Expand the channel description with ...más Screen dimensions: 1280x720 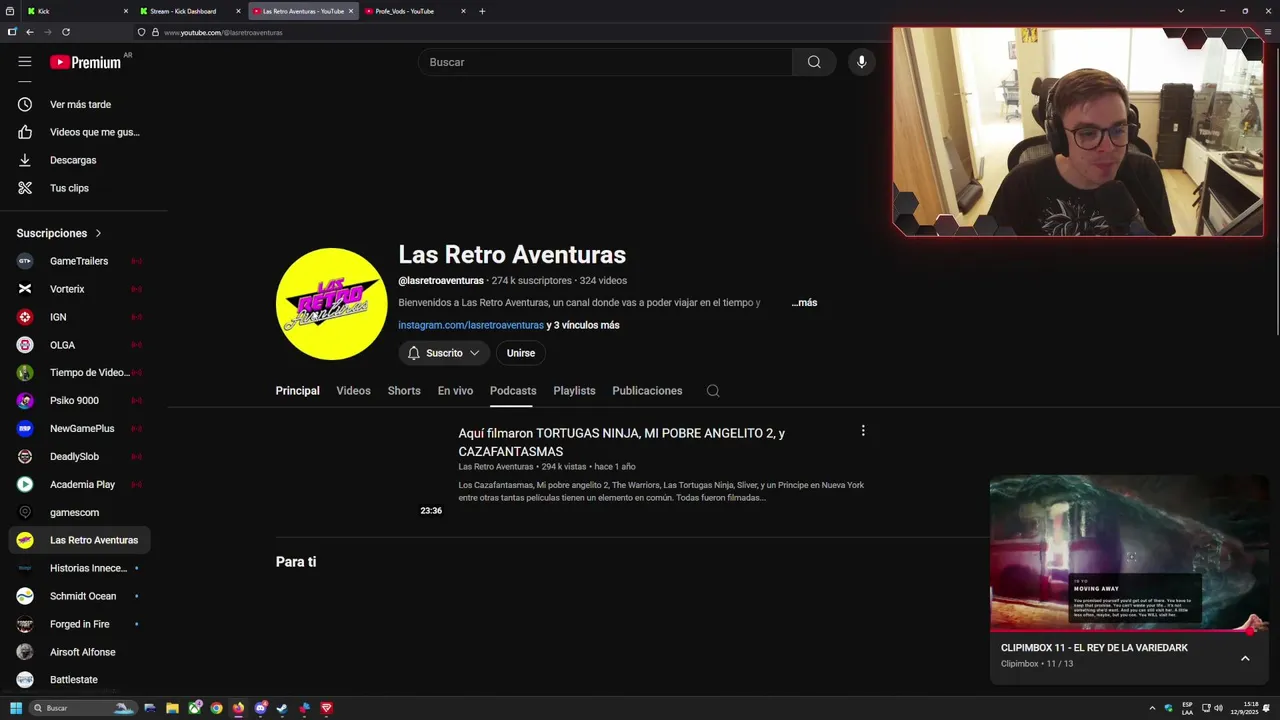pyautogui.click(x=804, y=302)
